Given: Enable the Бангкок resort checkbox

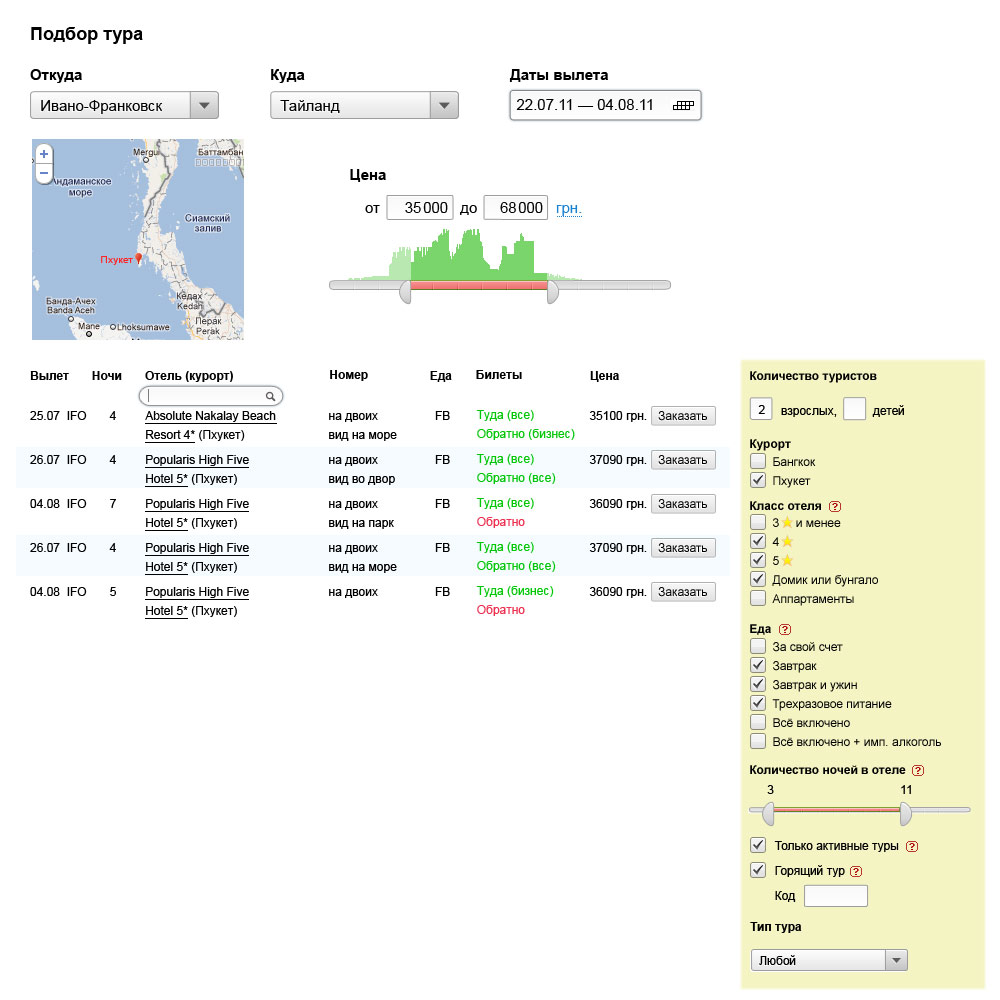Looking at the screenshot, I should [x=758, y=462].
